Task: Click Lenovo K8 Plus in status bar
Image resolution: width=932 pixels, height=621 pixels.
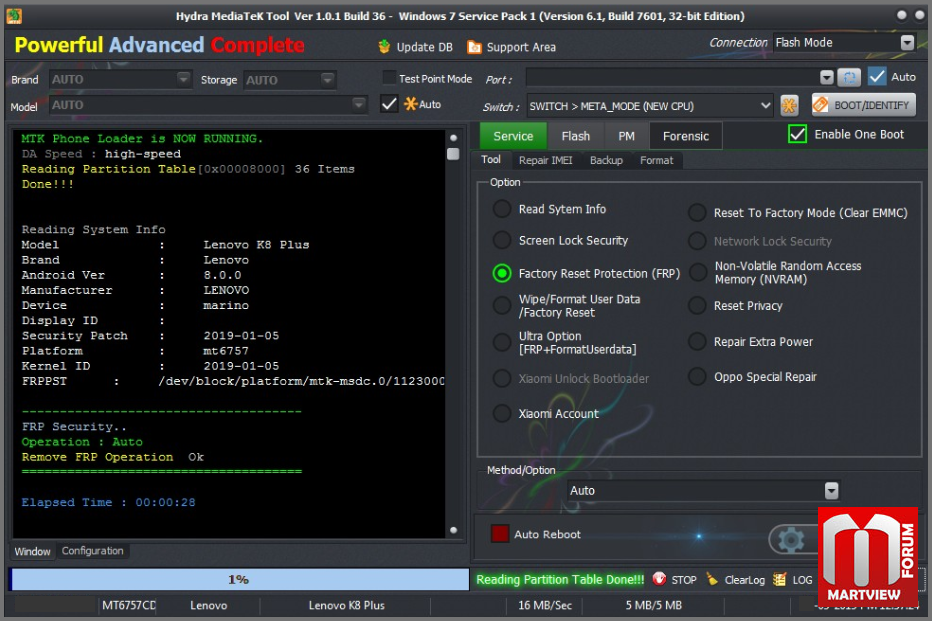Action: pos(347,605)
